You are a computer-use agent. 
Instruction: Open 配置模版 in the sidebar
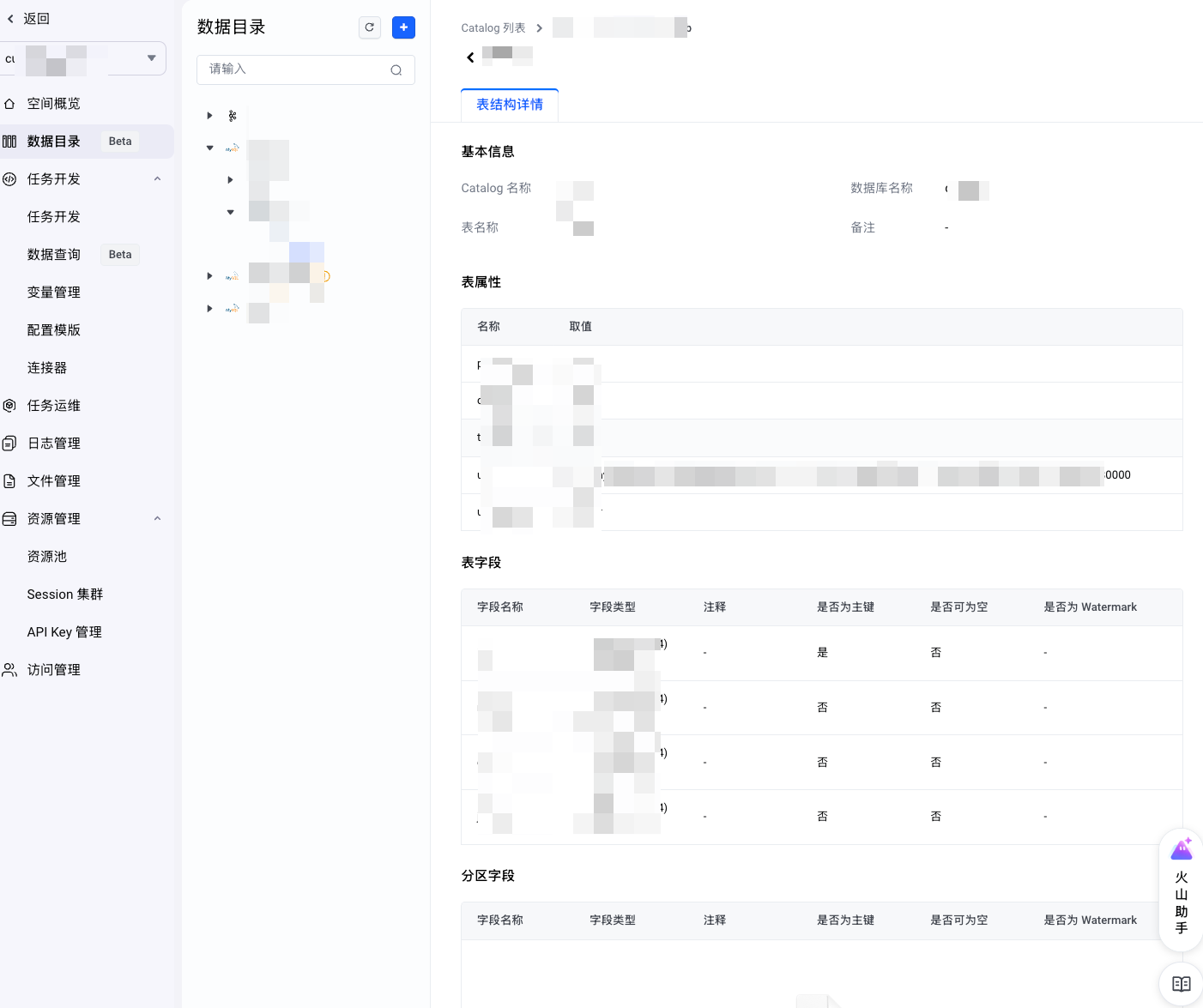(54, 330)
